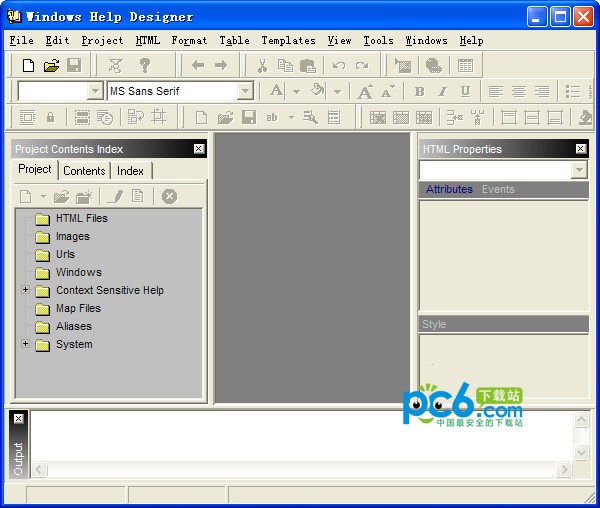
Task: Open the Templates menu
Action: point(289,41)
